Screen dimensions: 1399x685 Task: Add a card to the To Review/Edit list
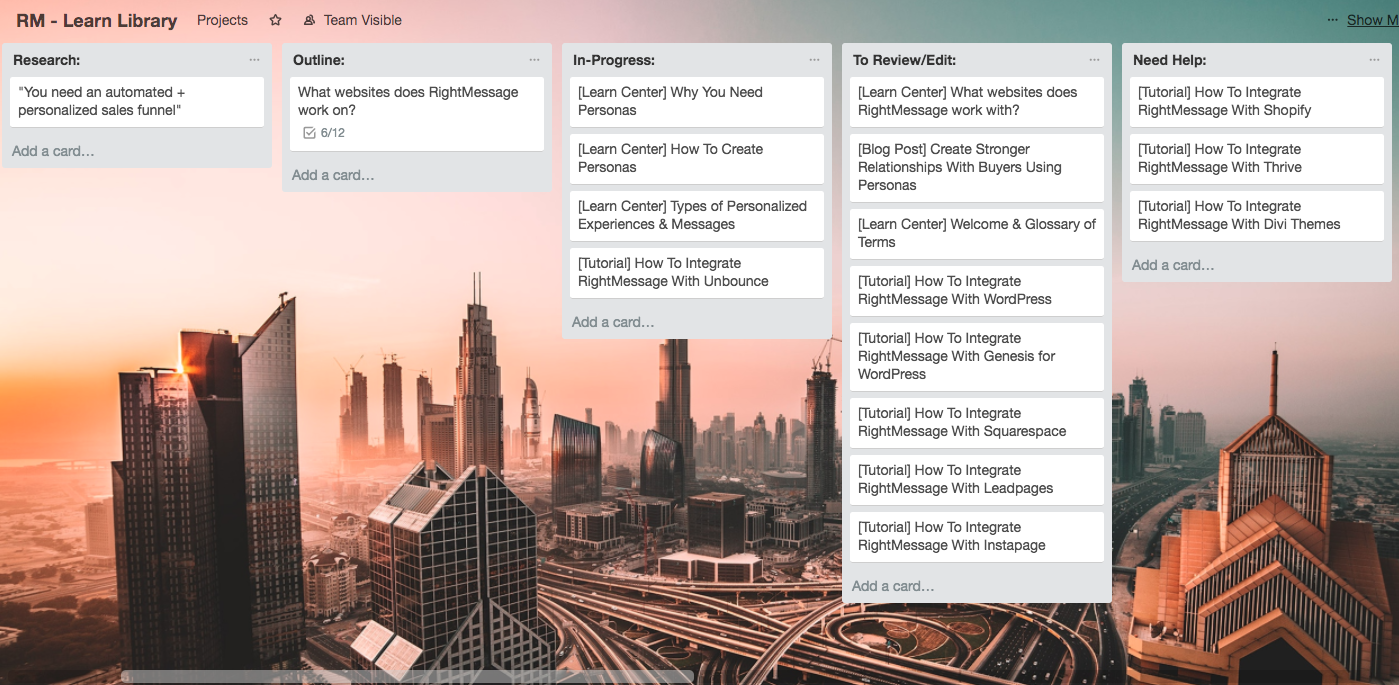click(x=893, y=586)
